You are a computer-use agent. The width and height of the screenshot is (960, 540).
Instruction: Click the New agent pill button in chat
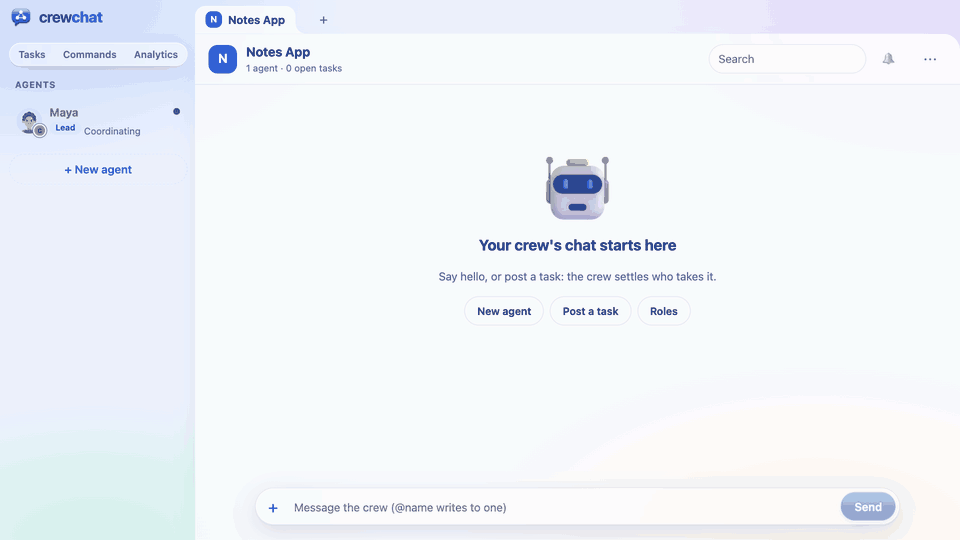[504, 311]
